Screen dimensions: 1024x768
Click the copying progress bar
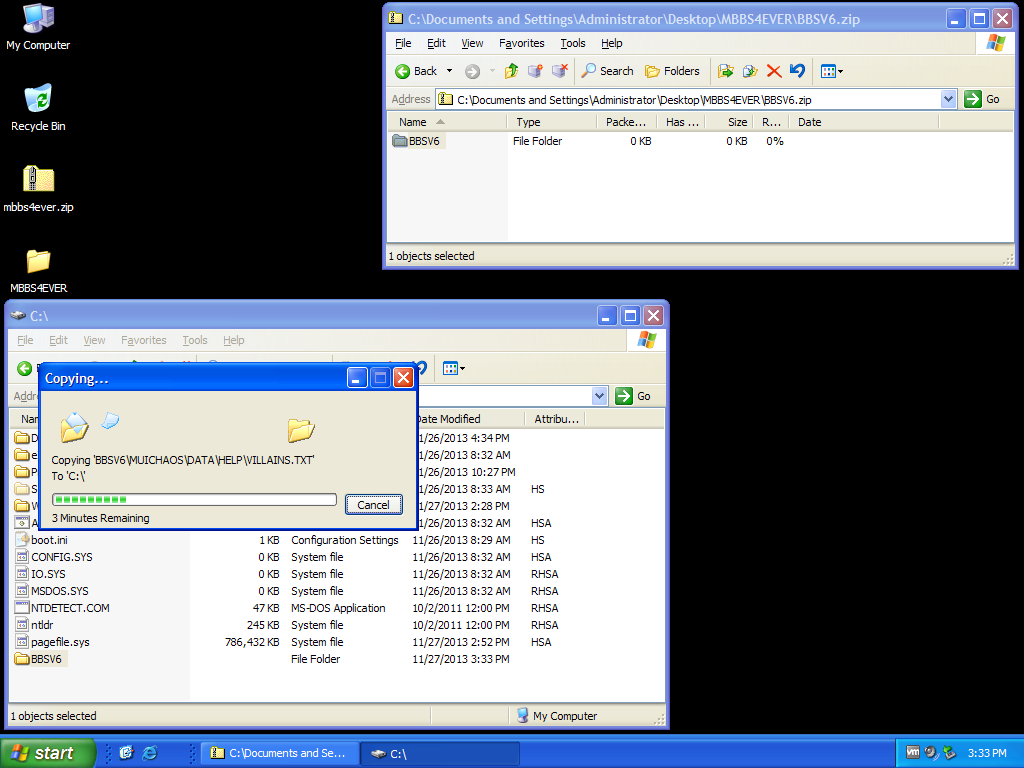[194, 499]
